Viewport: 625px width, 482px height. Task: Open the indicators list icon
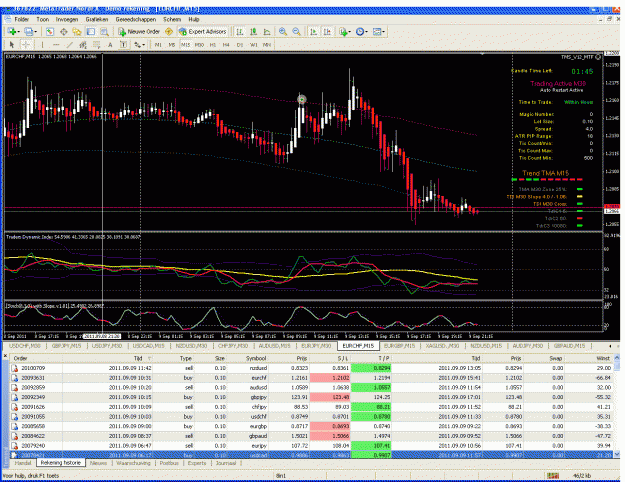[x=343, y=31]
